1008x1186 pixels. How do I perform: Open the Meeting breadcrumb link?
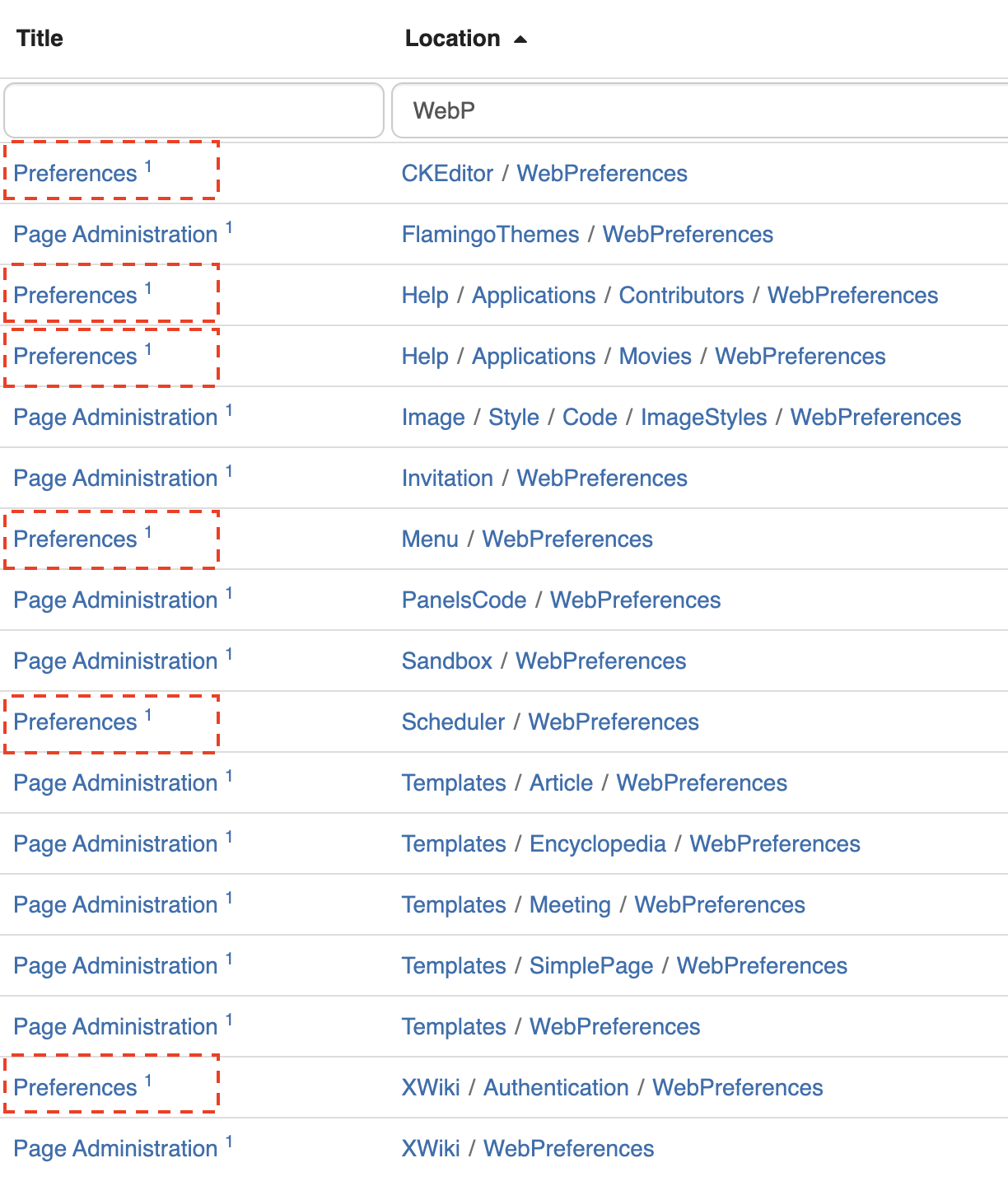(x=570, y=905)
